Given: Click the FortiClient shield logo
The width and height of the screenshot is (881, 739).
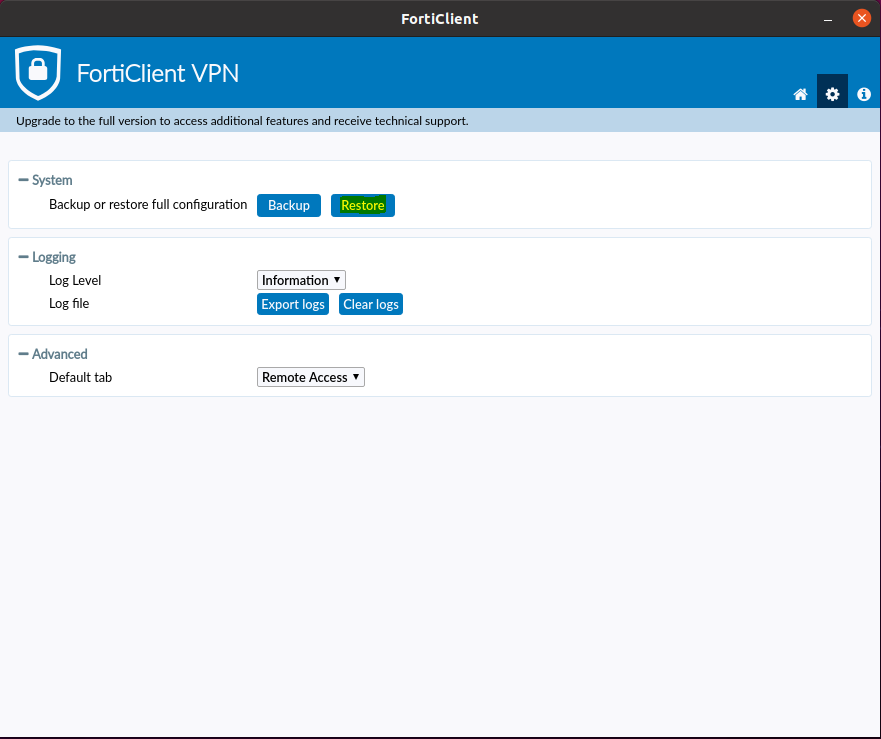Looking at the screenshot, I should [38, 72].
